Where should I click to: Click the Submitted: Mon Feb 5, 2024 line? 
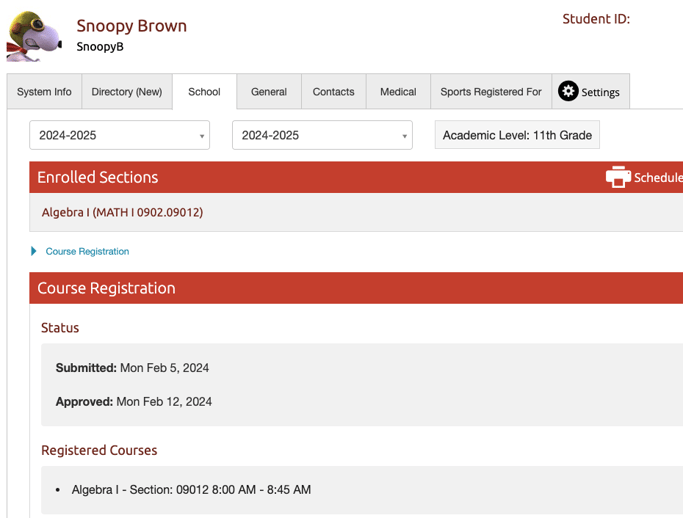coord(132,368)
